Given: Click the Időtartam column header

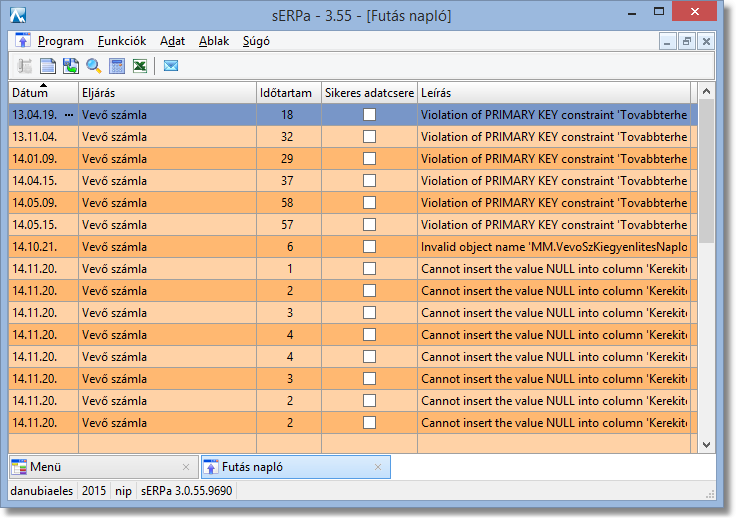Looking at the screenshot, I should [x=288, y=93].
